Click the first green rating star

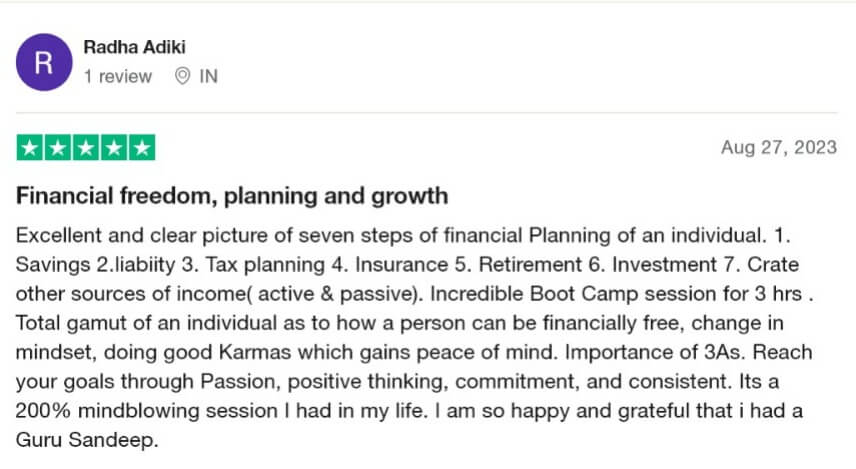point(31,149)
